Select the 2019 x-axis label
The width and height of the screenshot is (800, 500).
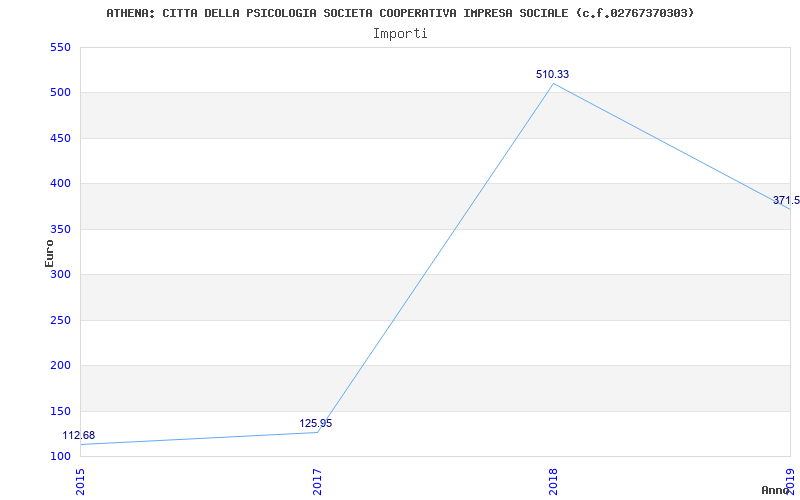pyautogui.click(x=790, y=482)
